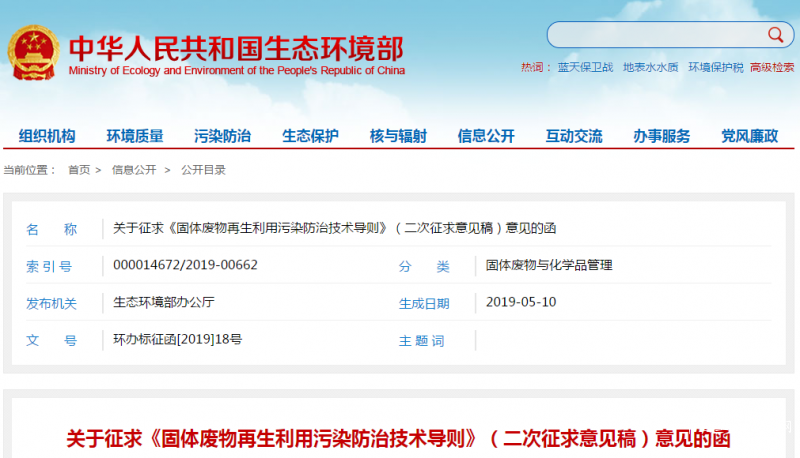Click the 索引号 field label
Viewport: 800px width, 458px height.
[x=49, y=266]
